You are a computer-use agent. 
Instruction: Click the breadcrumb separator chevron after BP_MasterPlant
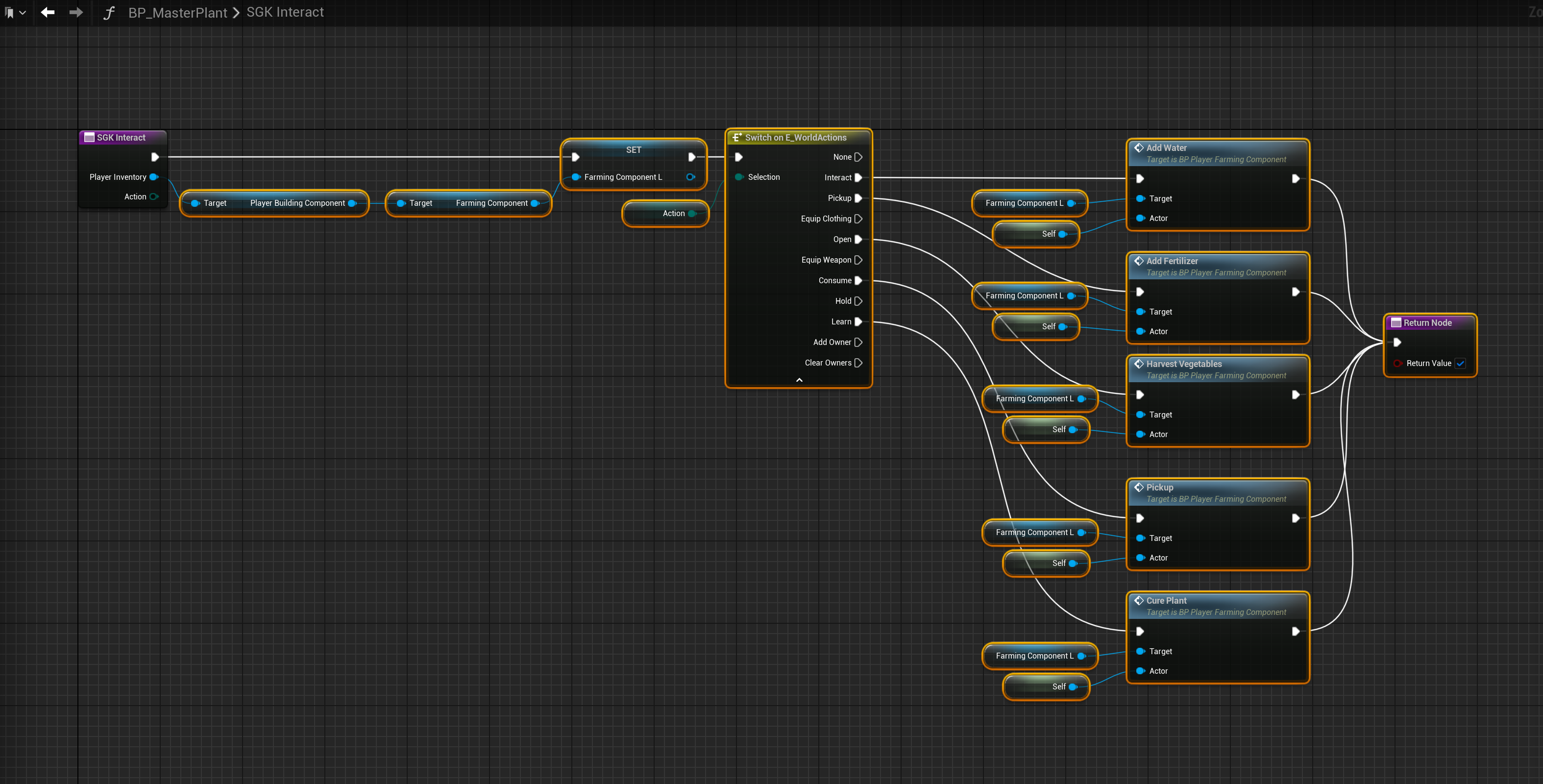(236, 13)
